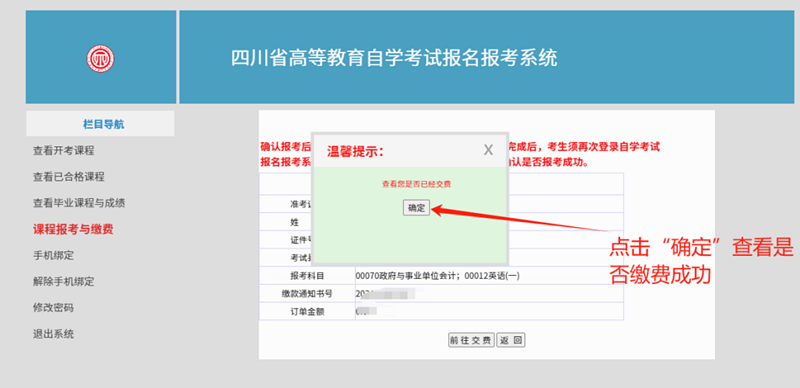
Task: Select 课程报考与缴费 menu item
Action: 73,230
